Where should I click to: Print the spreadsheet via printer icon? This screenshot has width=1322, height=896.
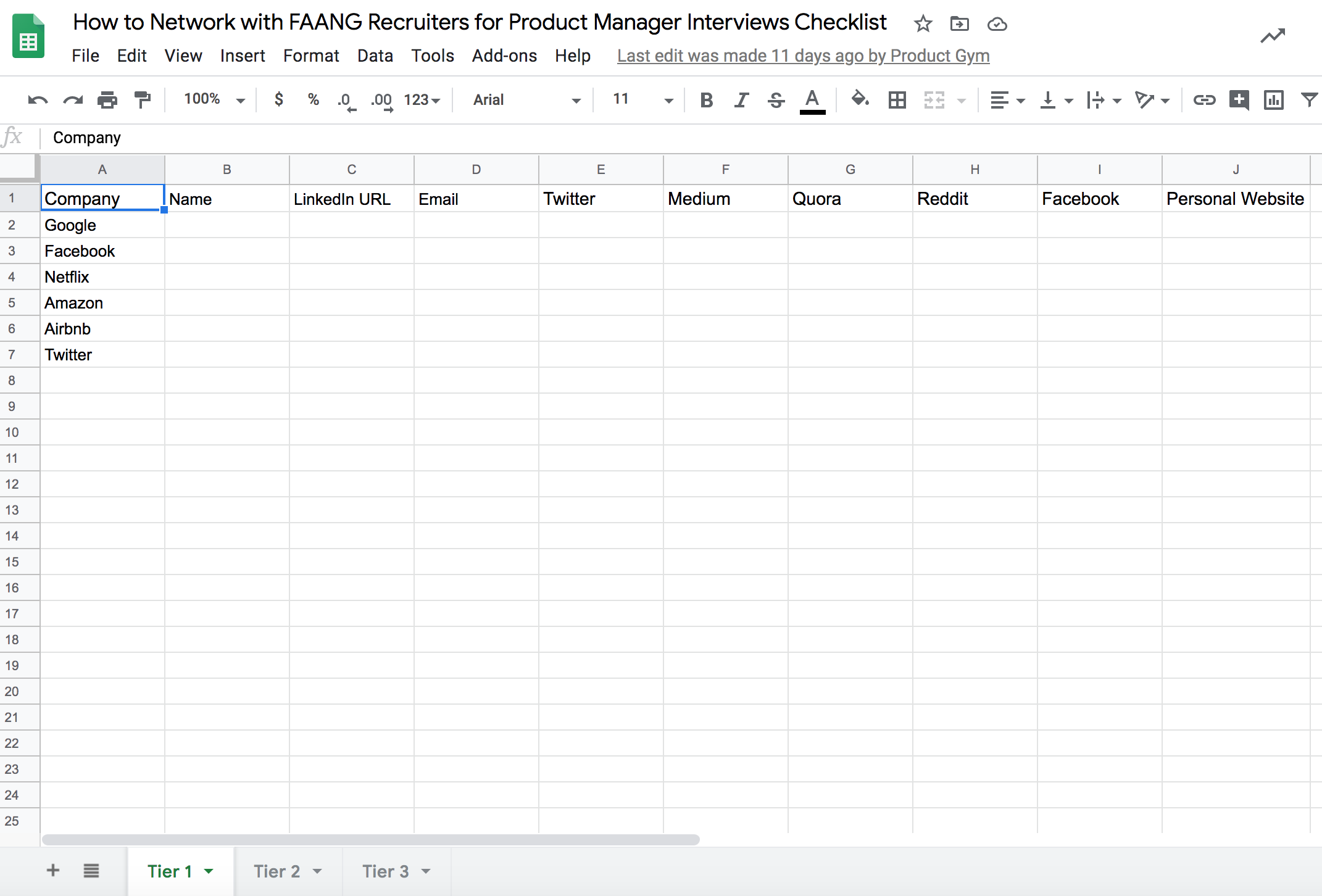point(107,100)
